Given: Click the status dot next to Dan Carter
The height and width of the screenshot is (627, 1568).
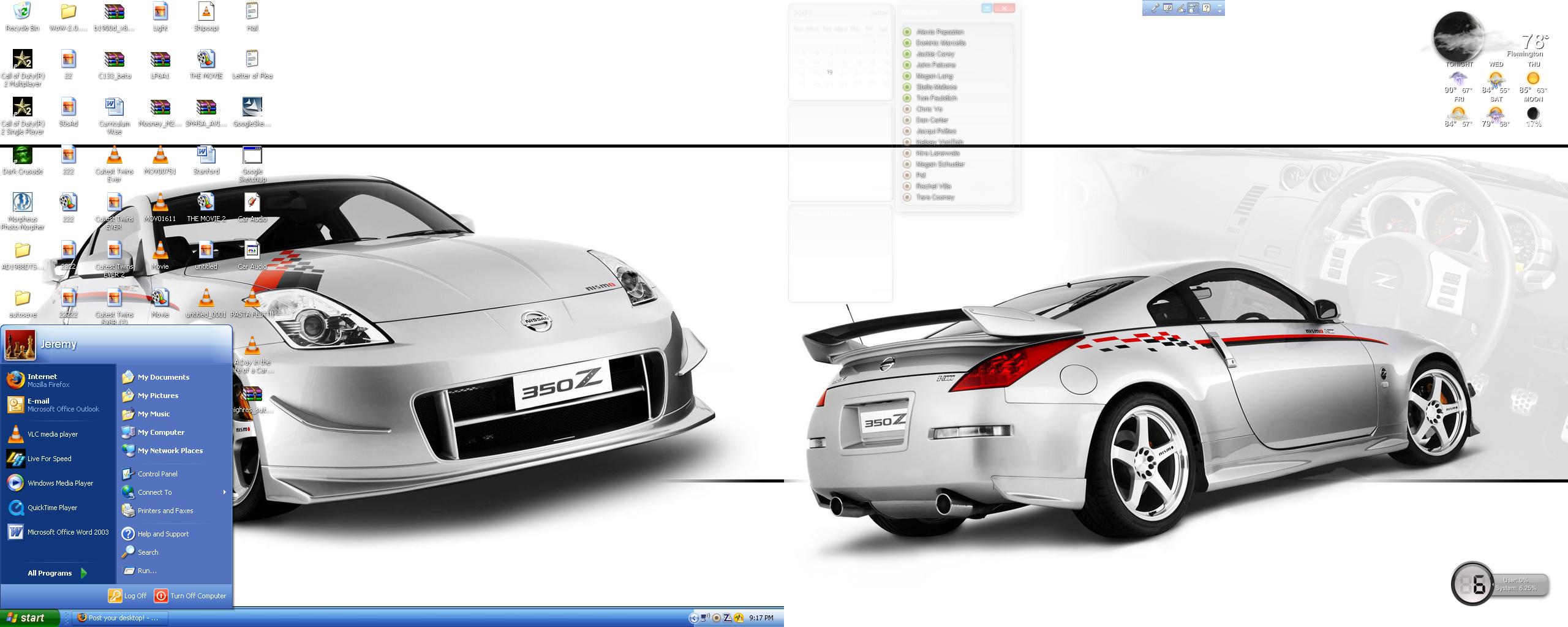Looking at the screenshot, I should (907, 120).
